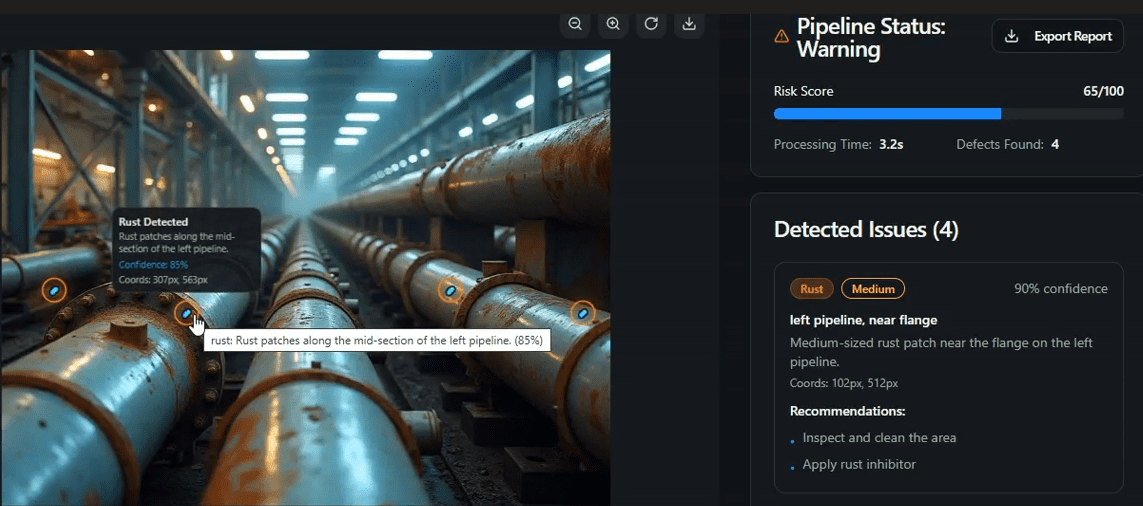This screenshot has width=1143, height=506.
Task: Click the 'Apply rust inhibitor' recommendation
Action: tap(859, 464)
